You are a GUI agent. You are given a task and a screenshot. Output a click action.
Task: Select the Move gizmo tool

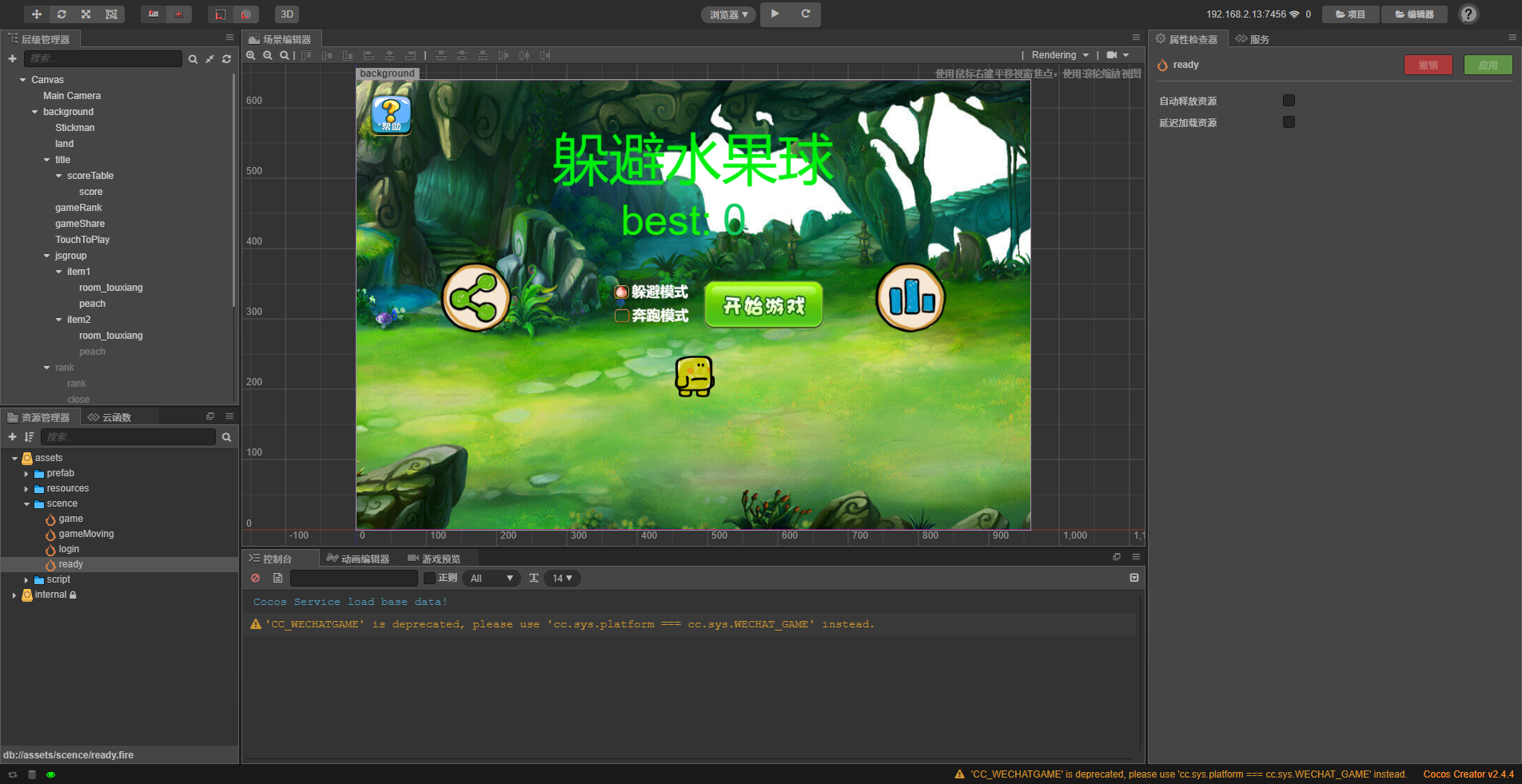[x=35, y=14]
